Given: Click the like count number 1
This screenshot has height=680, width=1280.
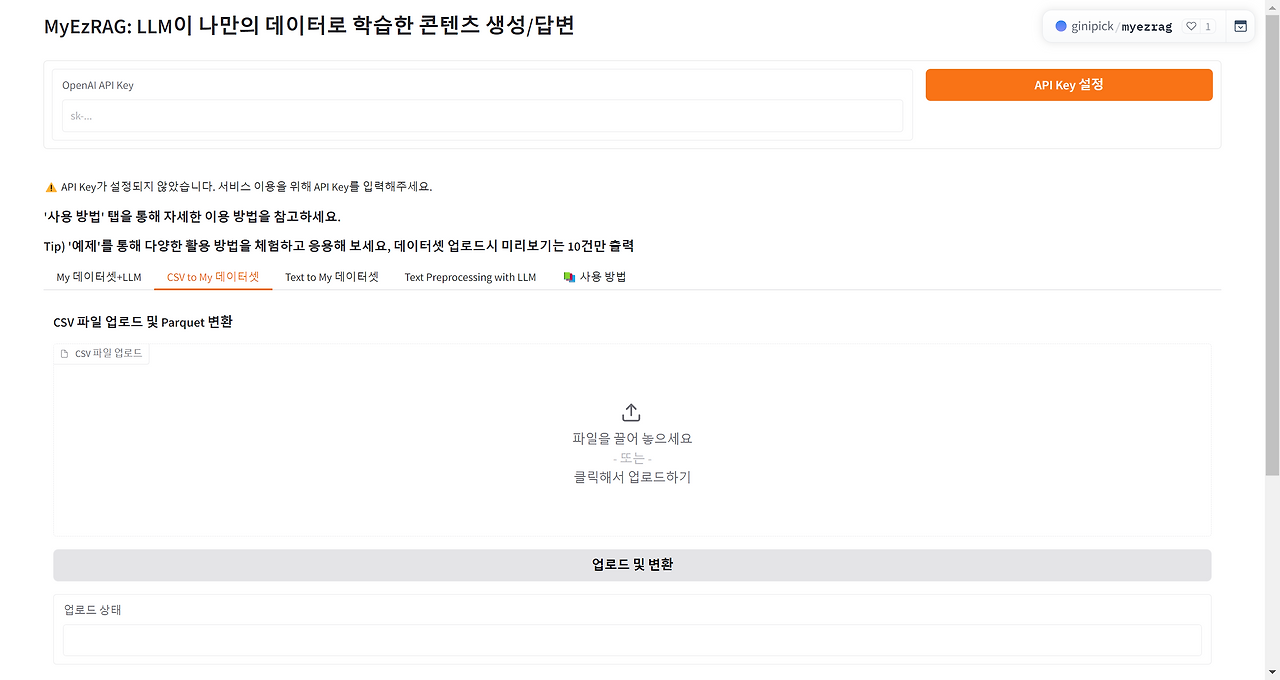Looking at the screenshot, I should (1208, 27).
